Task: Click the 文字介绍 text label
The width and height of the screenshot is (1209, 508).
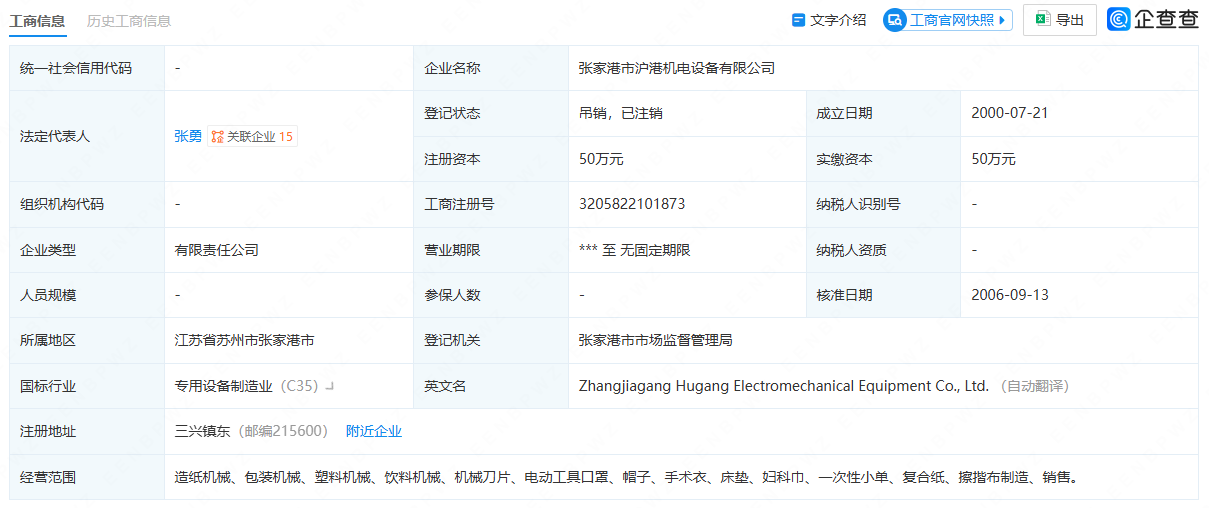Action: point(838,20)
